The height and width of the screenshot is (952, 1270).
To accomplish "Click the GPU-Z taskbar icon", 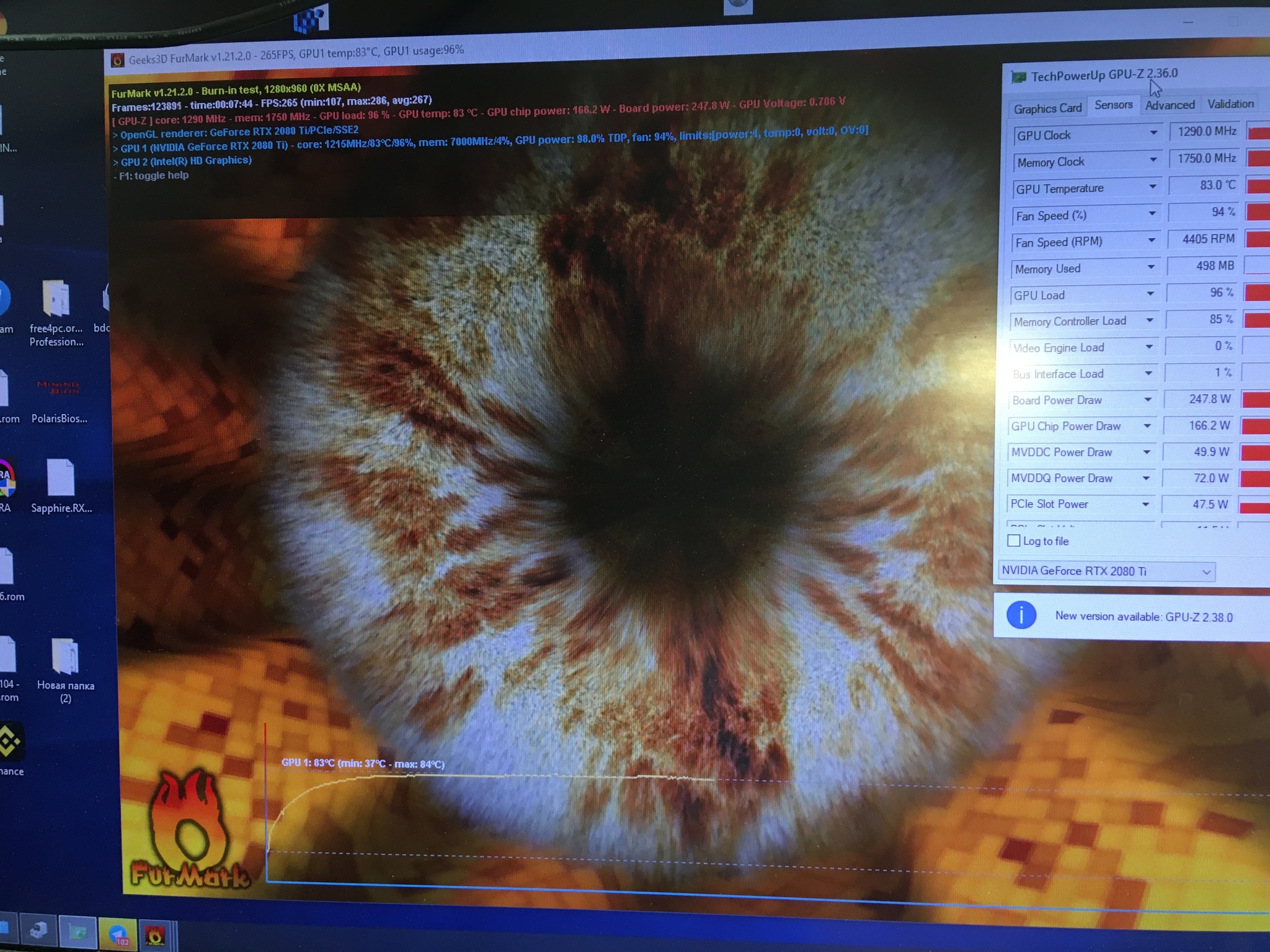I will click(79, 933).
